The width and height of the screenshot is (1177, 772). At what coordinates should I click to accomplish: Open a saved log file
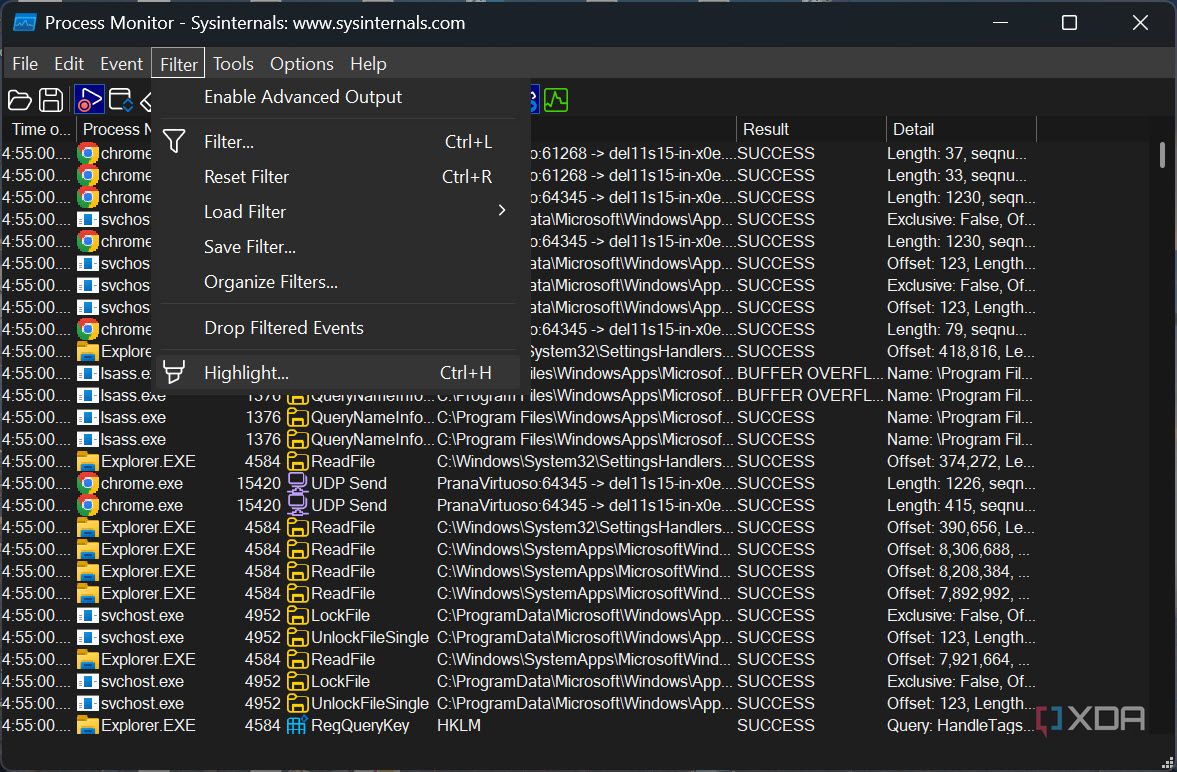pyautogui.click(x=20, y=99)
